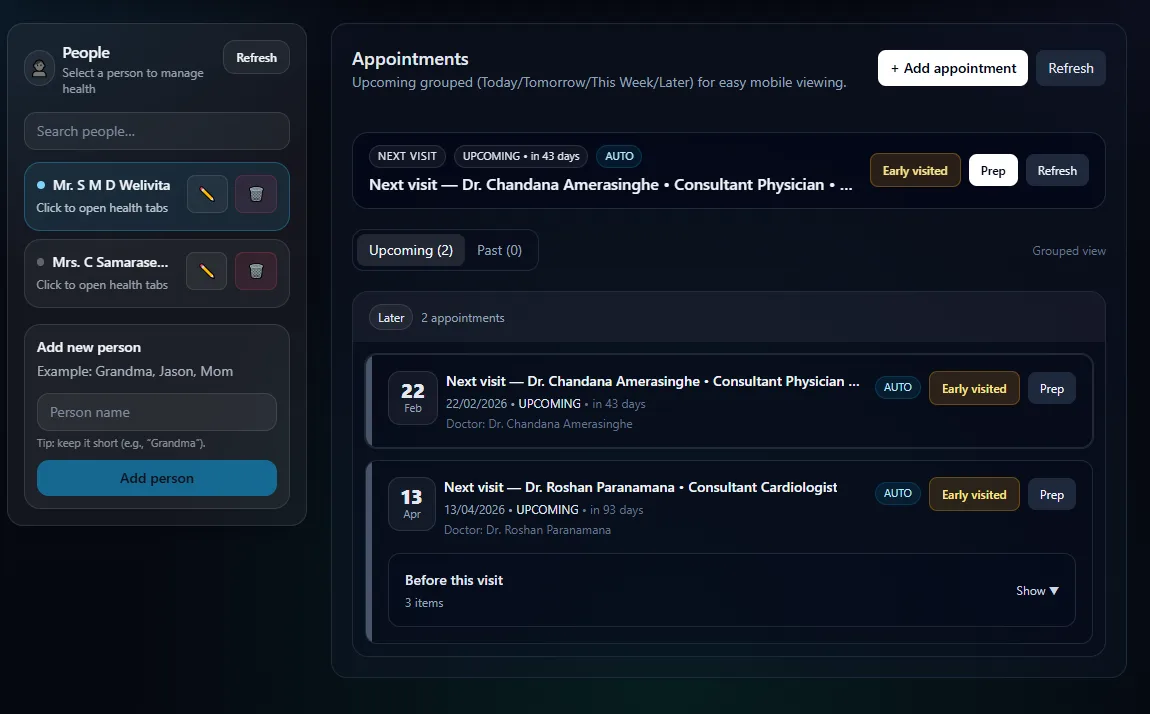Click the 13 Apr date badge
The height and width of the screenshot is (714, 1150).
(412, 504)
